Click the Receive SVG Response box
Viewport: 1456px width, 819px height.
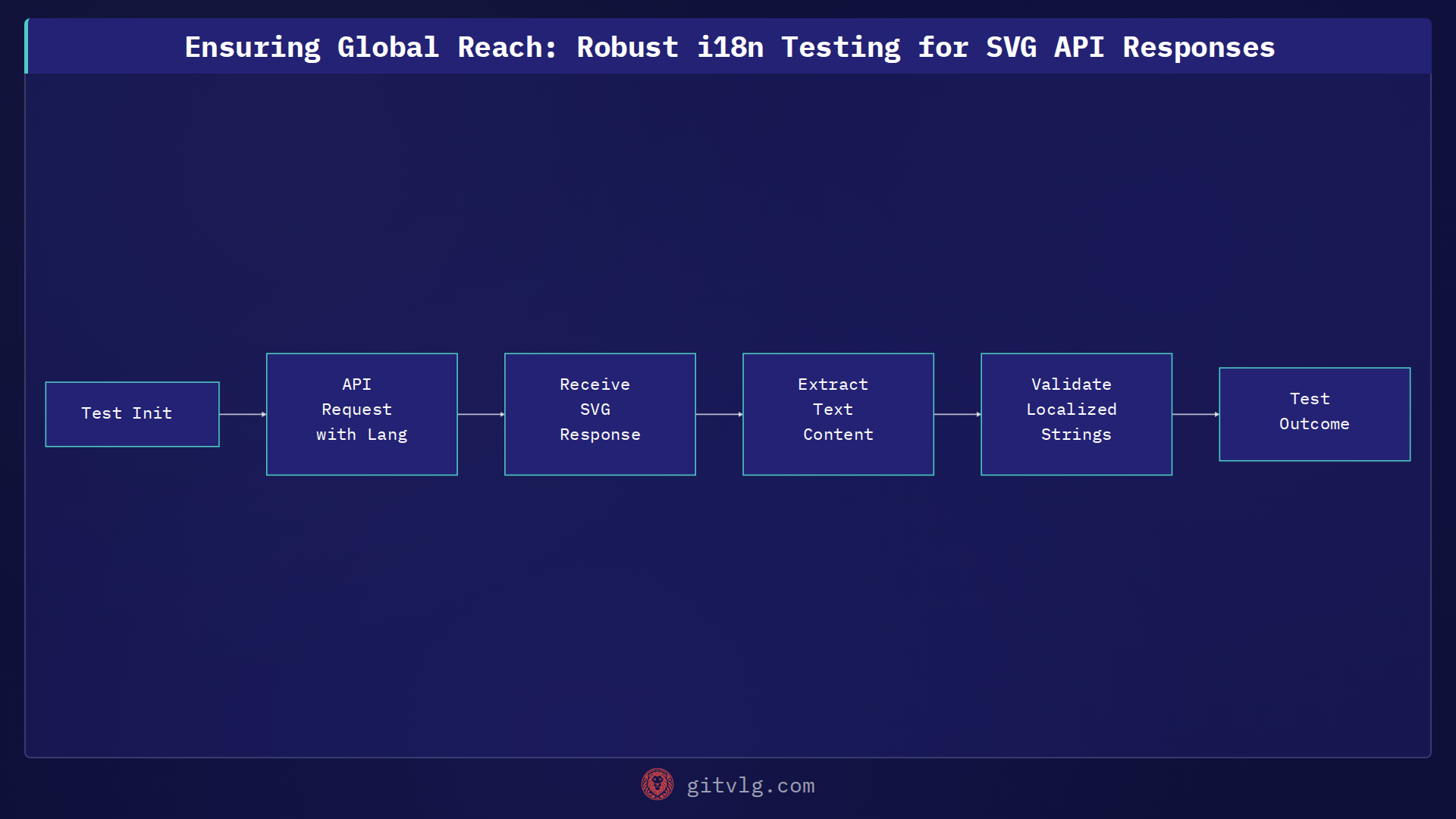coord(600,414)
